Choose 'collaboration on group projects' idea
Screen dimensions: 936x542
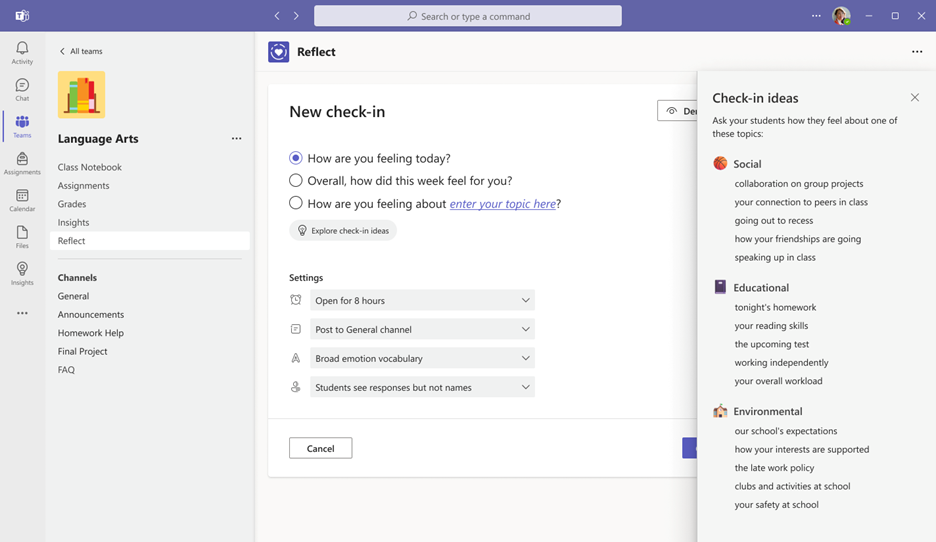coord(799,184)
